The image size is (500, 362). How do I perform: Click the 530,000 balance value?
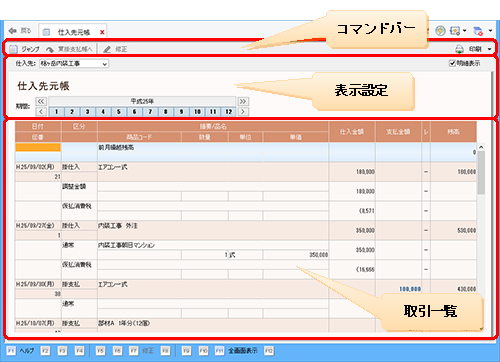467,230
